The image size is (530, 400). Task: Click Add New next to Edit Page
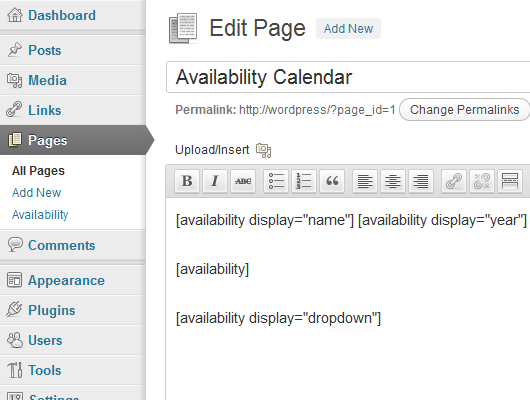(348, 29)
